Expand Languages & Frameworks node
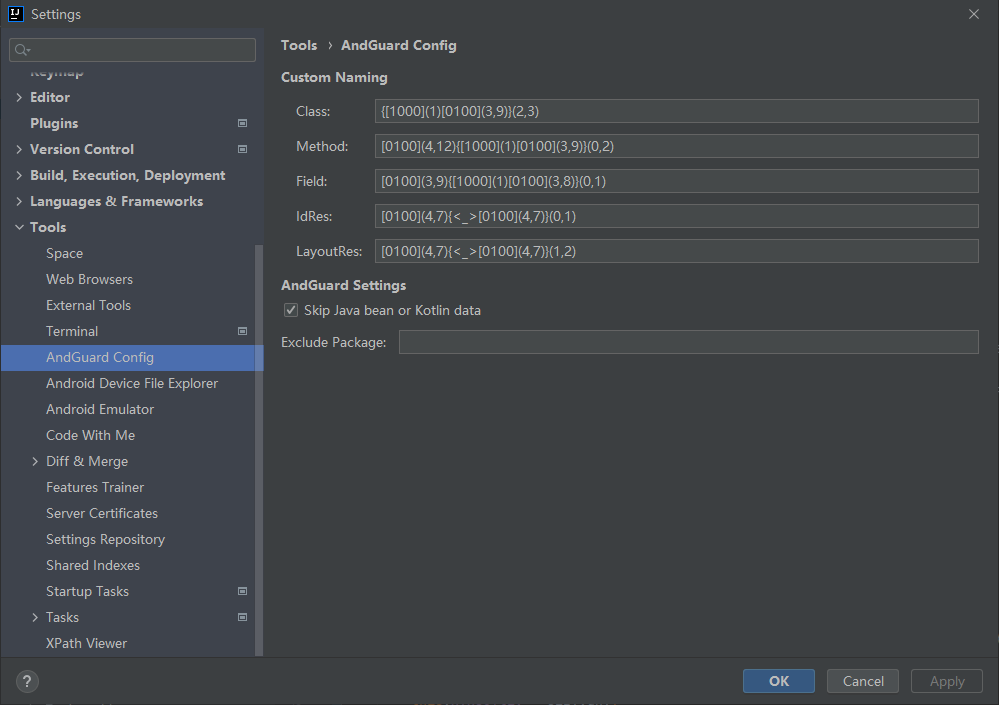 (19, 201)
